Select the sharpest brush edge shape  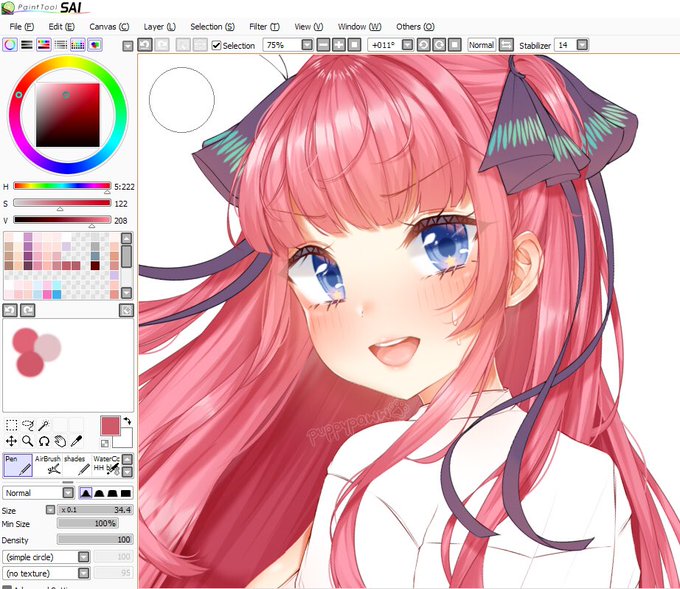pyautogui.click(x=85, y=493)
